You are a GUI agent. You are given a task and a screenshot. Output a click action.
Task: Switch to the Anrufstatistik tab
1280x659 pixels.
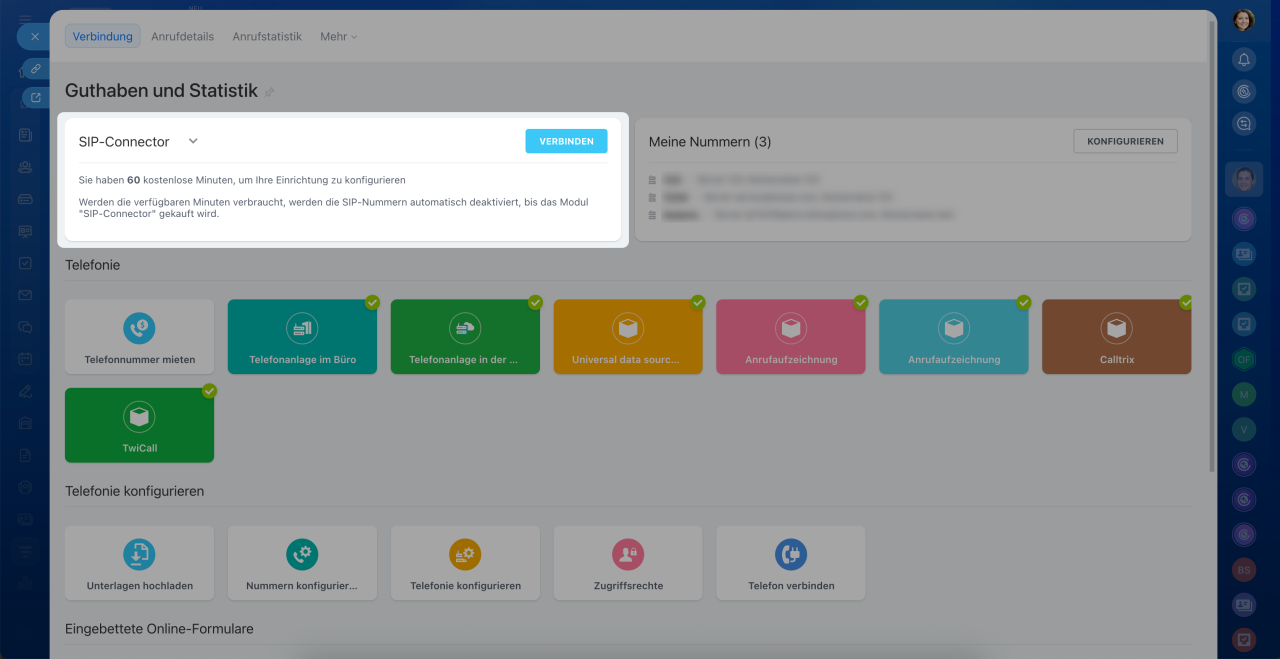267,36
